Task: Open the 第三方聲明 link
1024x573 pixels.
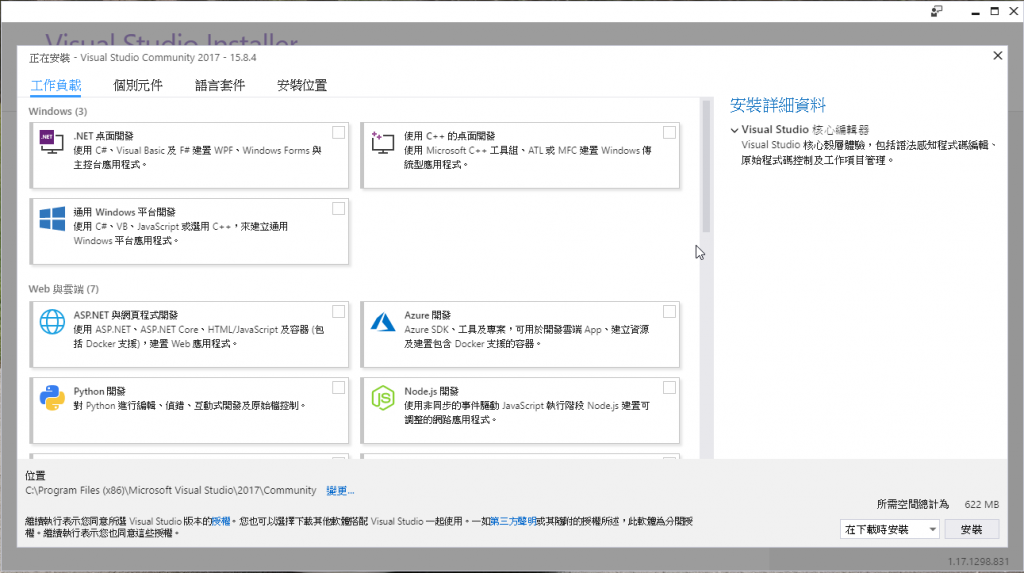Action: [513, 521]
